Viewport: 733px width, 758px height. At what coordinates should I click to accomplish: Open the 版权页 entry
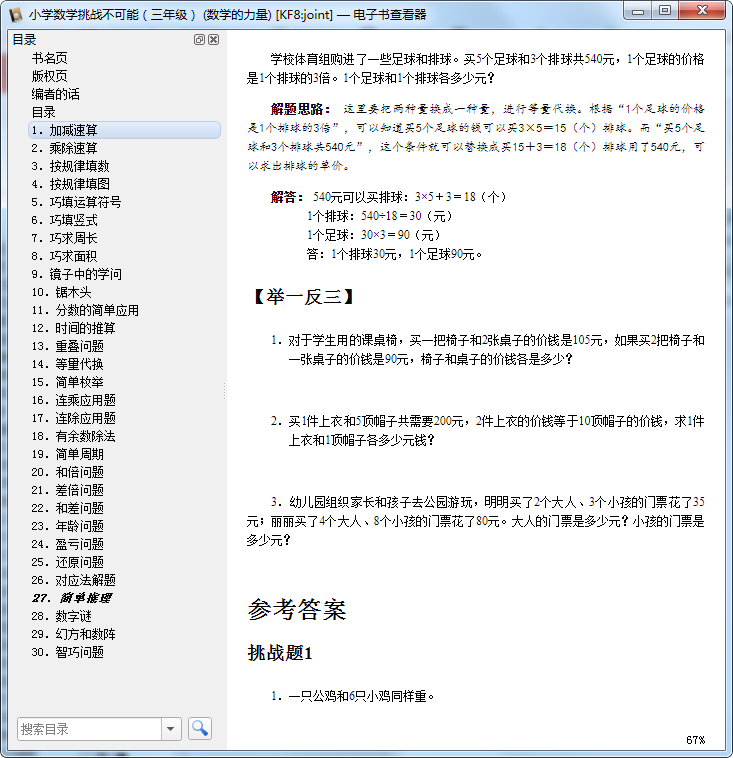pyautogui.click(x=49, y=76)
